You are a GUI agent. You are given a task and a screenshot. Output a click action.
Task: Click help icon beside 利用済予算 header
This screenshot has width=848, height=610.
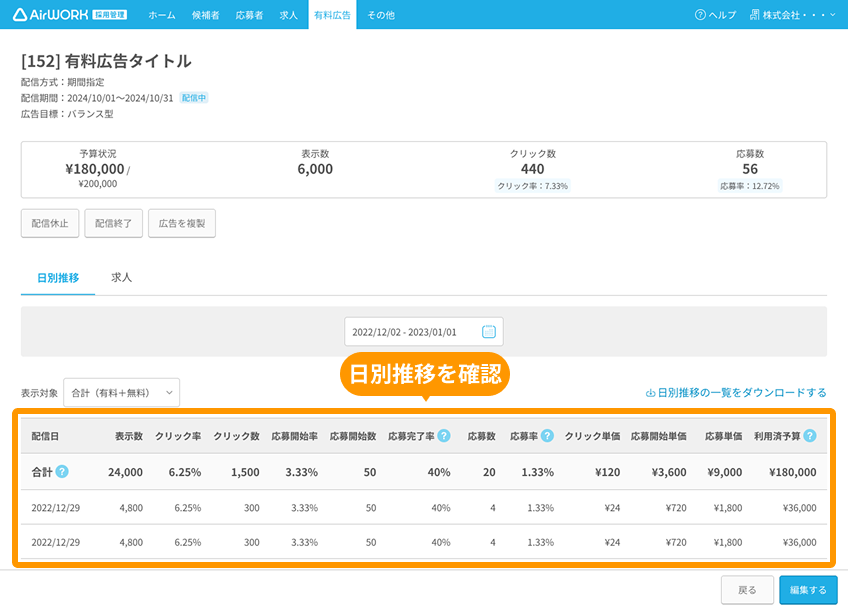(810, 436)
